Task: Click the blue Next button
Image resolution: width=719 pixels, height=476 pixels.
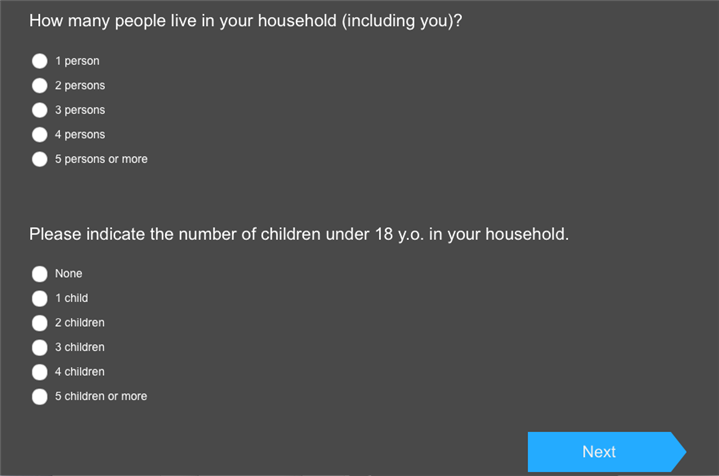Action: coord(600,452)
